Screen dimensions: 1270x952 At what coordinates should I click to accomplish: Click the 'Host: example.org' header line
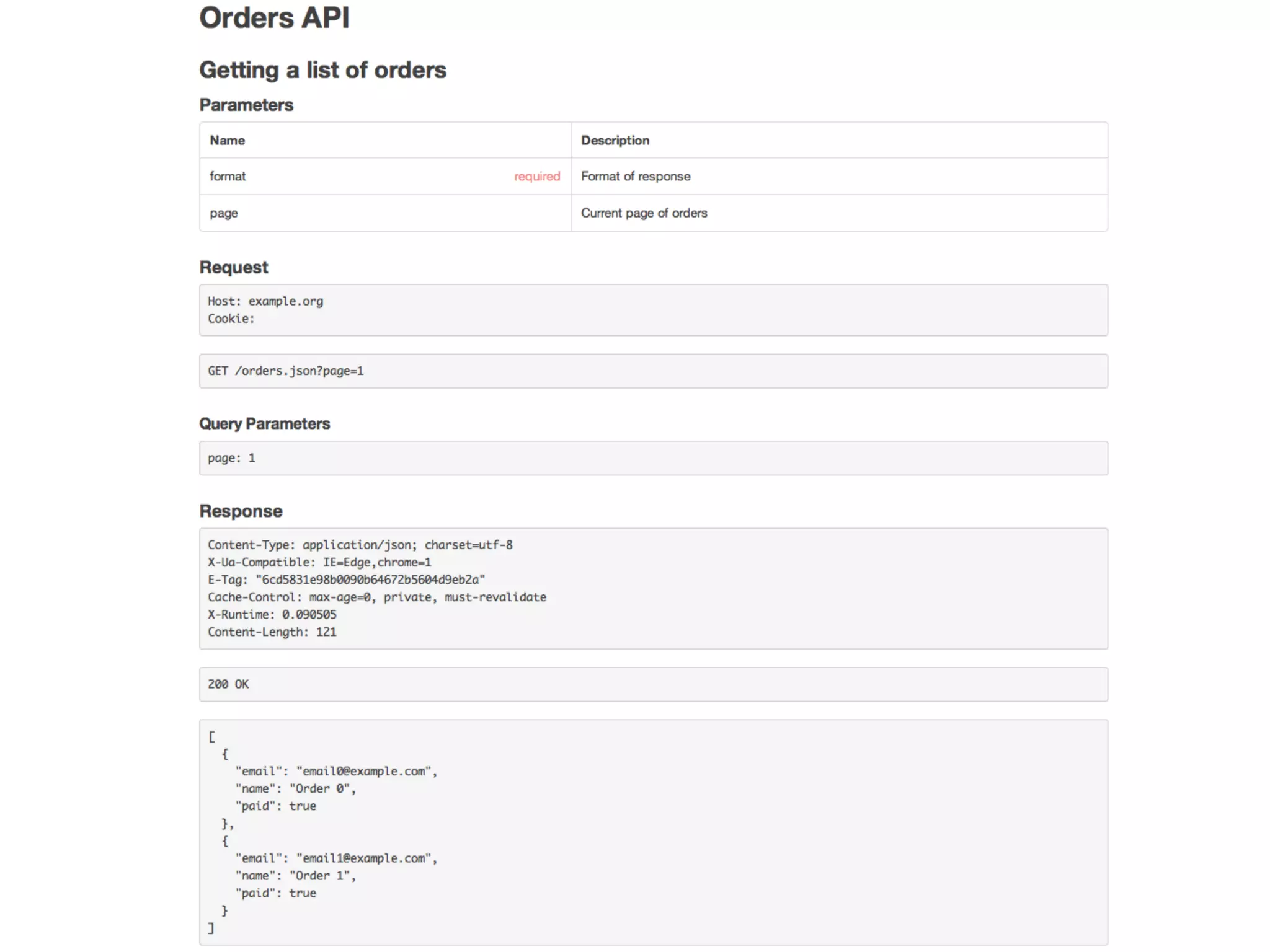point(265,301)
